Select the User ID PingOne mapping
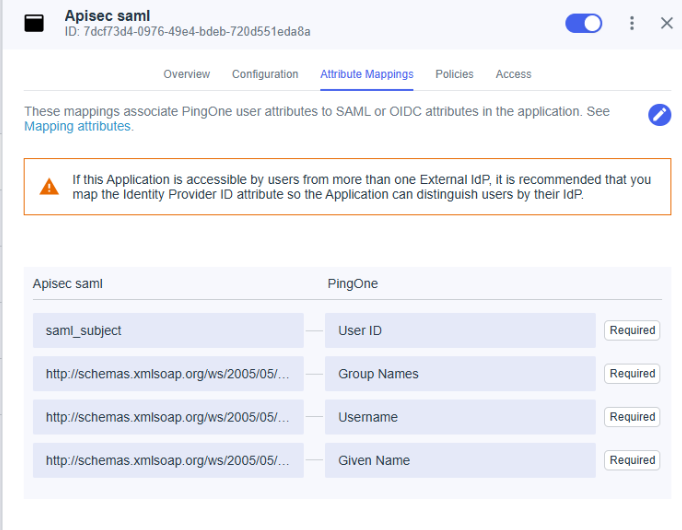This screenshot has width=682, height=530. click(460, 330)
